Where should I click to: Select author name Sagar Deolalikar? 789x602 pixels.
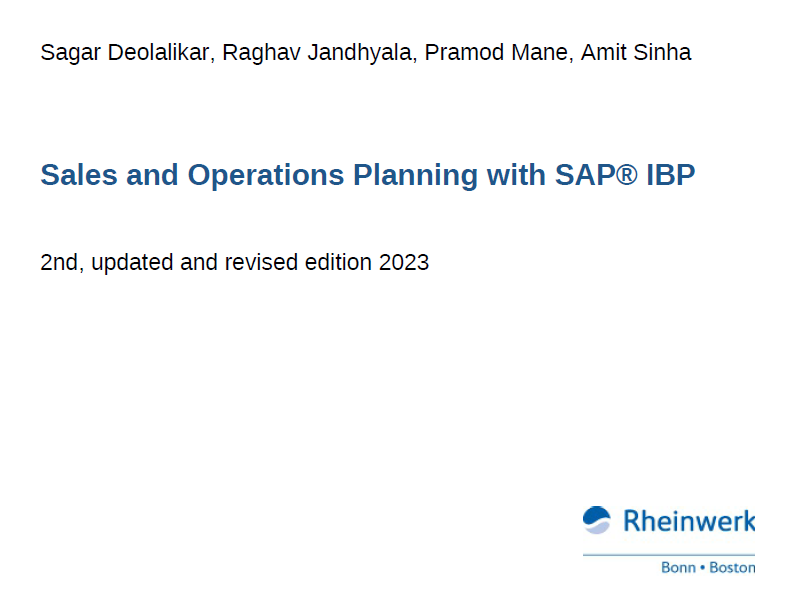[124, 53]
